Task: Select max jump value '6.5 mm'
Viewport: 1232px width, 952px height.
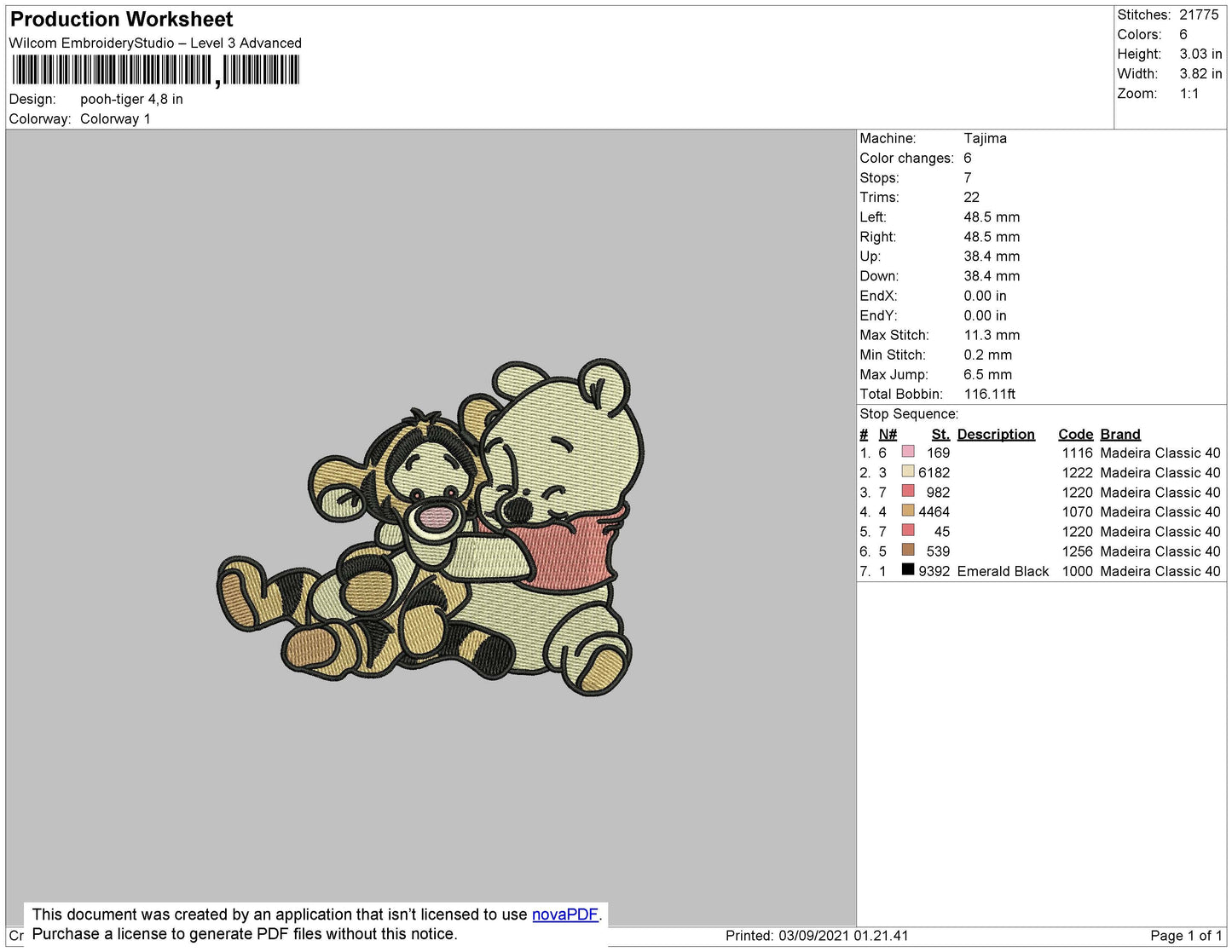Action: (x=988, y=374)
